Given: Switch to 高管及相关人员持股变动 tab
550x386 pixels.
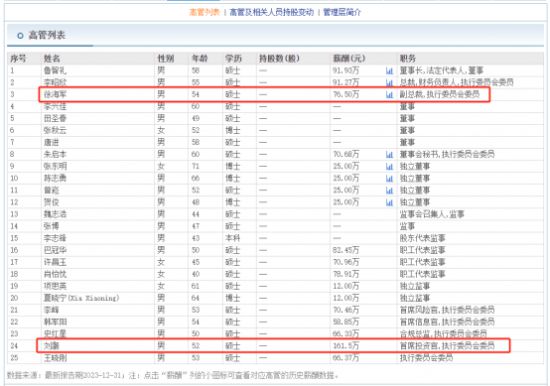Looking at the screenshot, I should tap(271, 12).
